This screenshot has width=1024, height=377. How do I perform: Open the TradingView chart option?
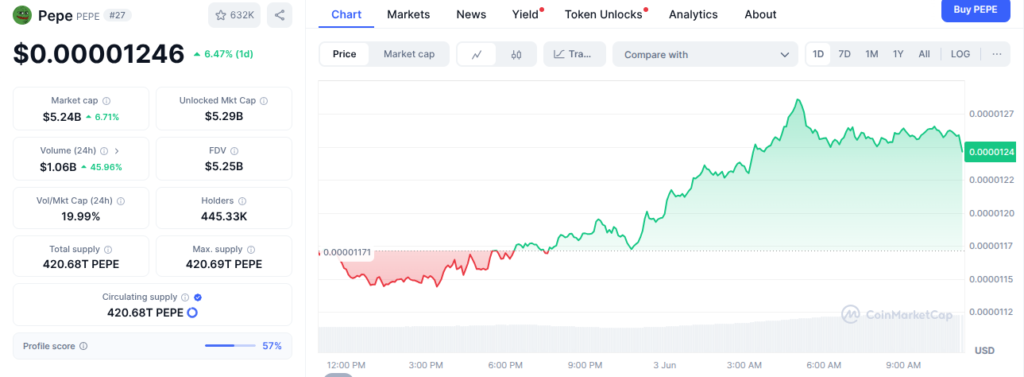pyautogui.click(x=574, y=54)
